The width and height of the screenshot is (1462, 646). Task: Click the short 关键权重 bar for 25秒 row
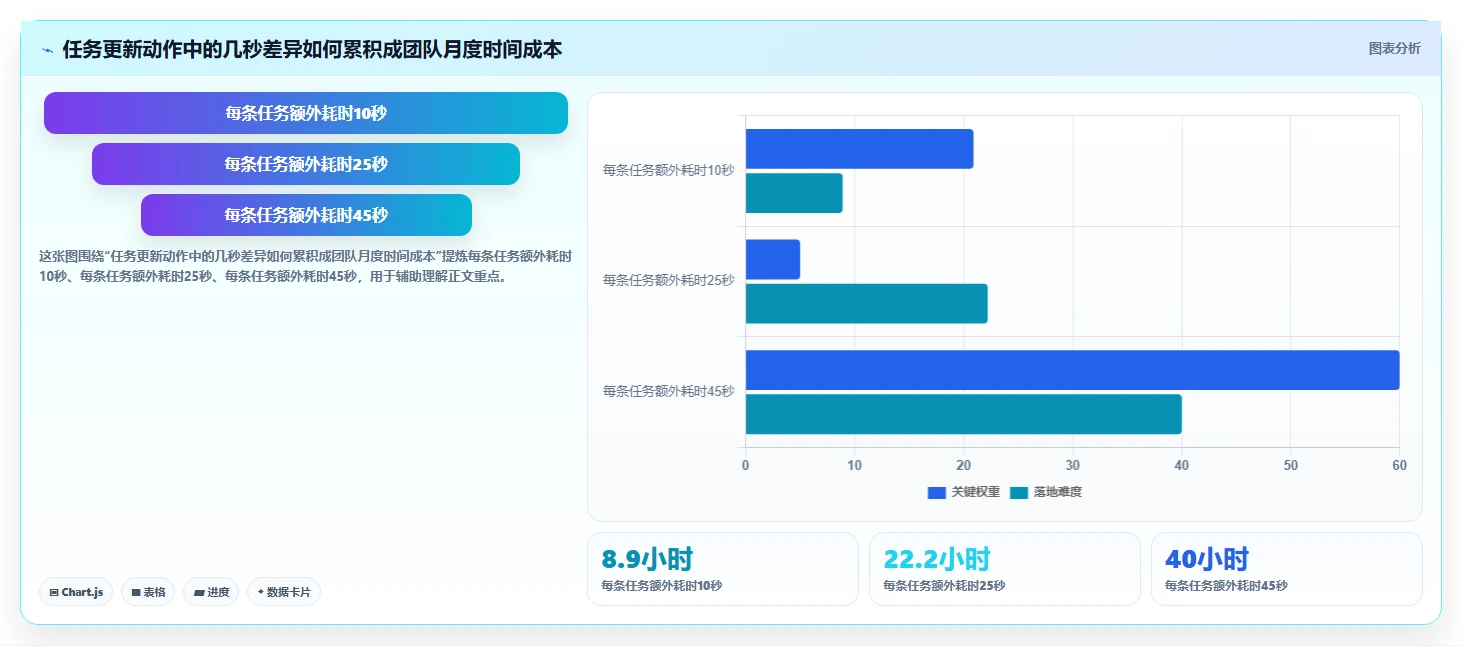(x=773, y=259)
